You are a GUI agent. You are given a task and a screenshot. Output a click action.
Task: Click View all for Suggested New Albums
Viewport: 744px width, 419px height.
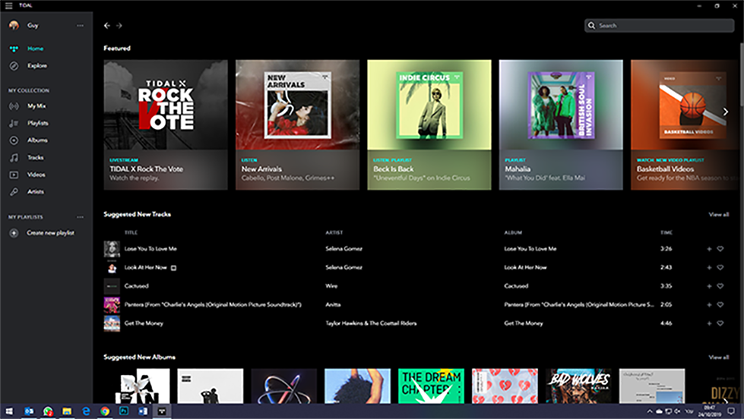718,356
